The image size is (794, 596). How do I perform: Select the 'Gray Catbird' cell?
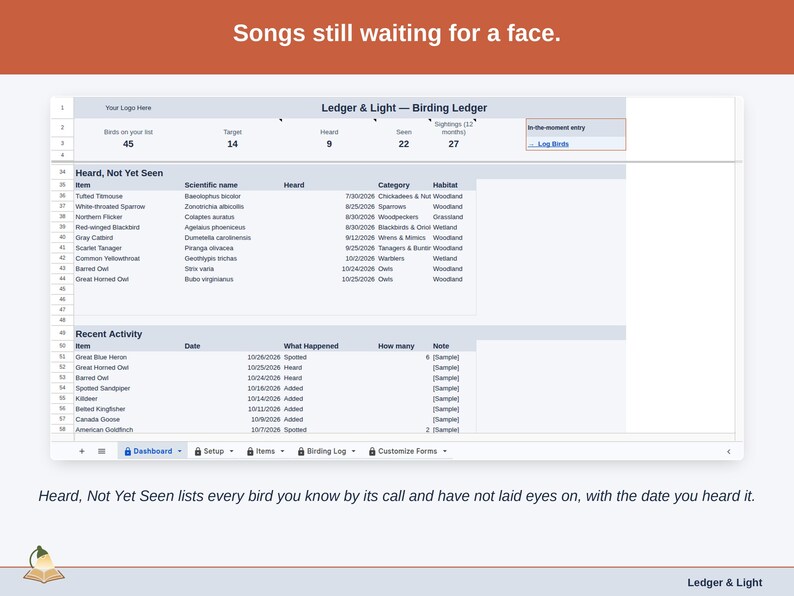[x=129, y=237]
